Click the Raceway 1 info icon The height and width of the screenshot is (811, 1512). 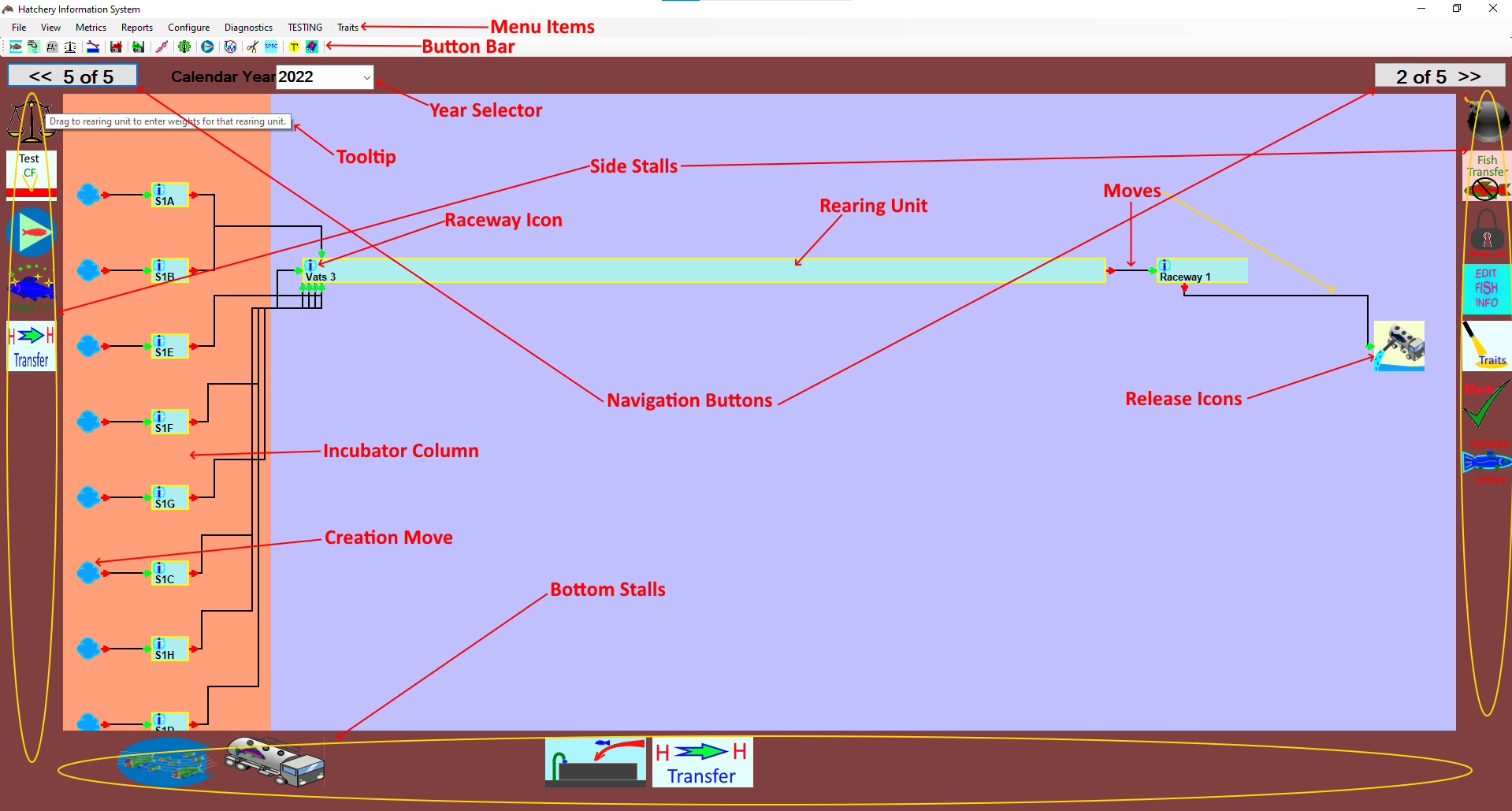point(1165,266)
